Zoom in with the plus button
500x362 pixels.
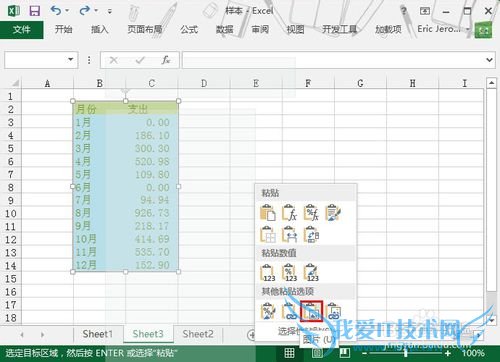click(x=447, y=353)
